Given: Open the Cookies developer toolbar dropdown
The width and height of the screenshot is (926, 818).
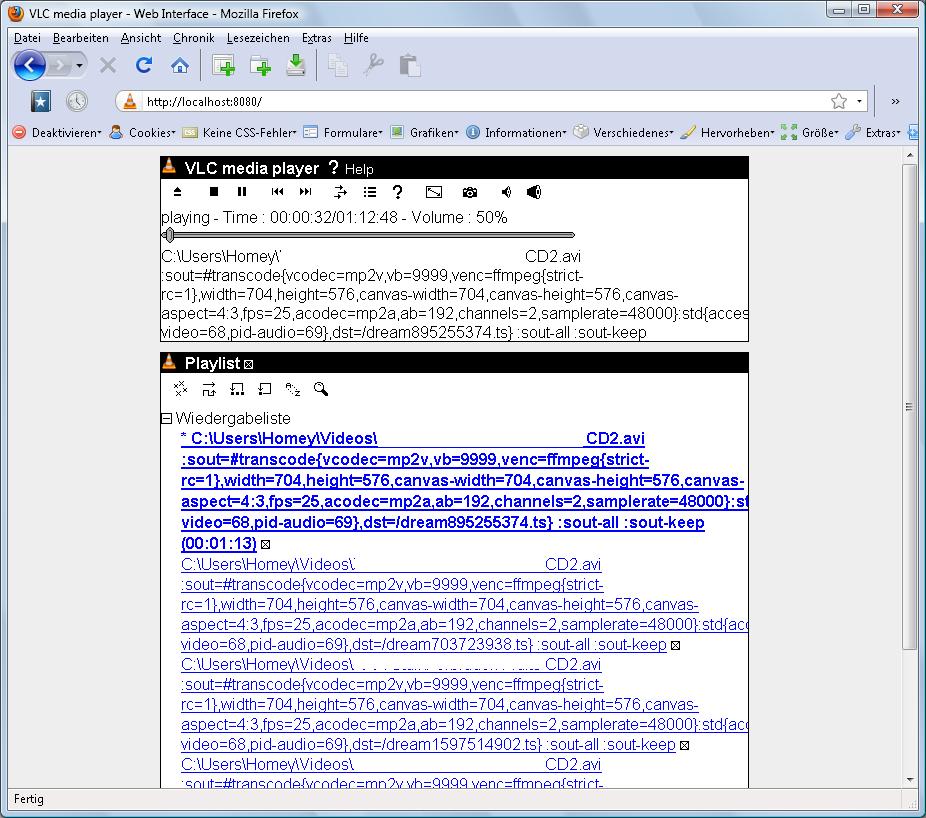Looking at the screenshot, I should pyautogui.click(x=142, y=133).
